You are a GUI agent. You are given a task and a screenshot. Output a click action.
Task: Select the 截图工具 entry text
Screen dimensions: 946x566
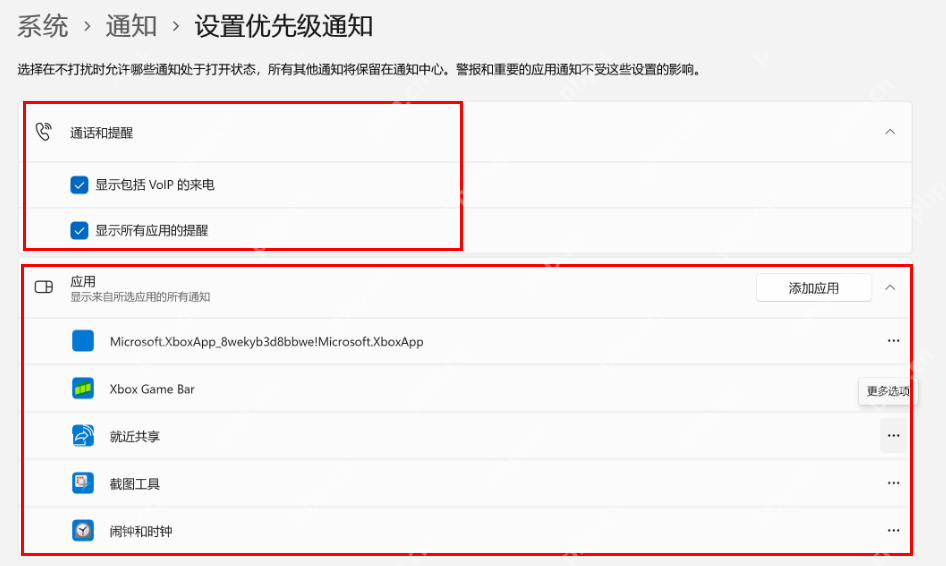click(135, 484)
